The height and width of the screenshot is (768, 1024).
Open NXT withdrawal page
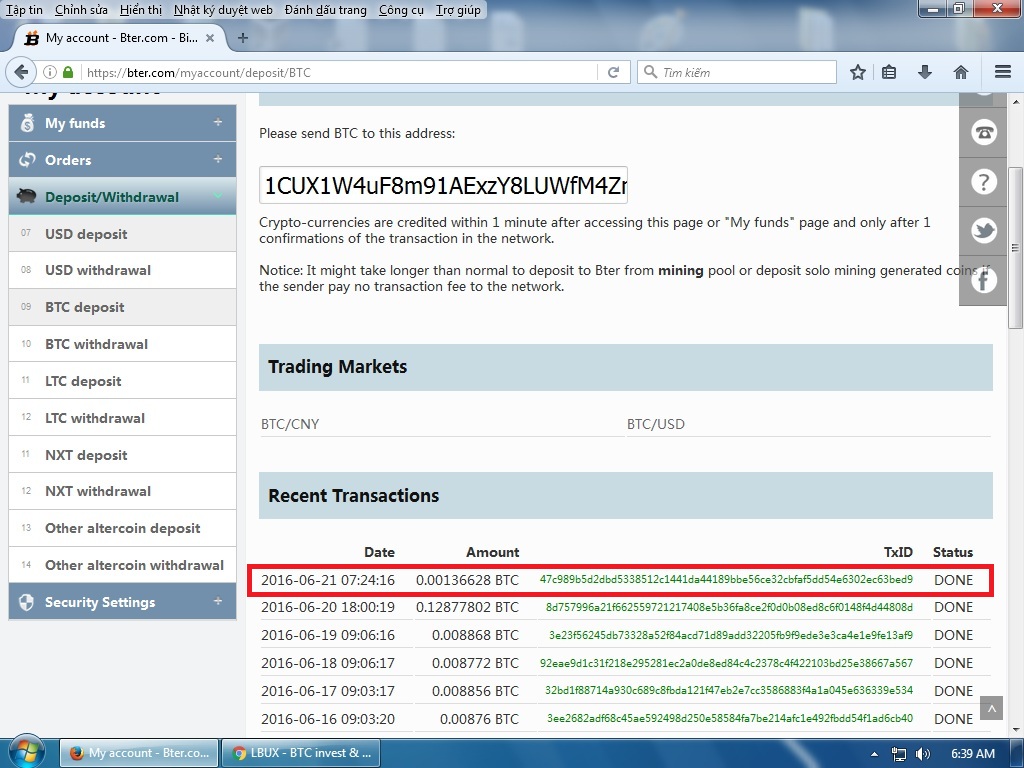[122, 491]
